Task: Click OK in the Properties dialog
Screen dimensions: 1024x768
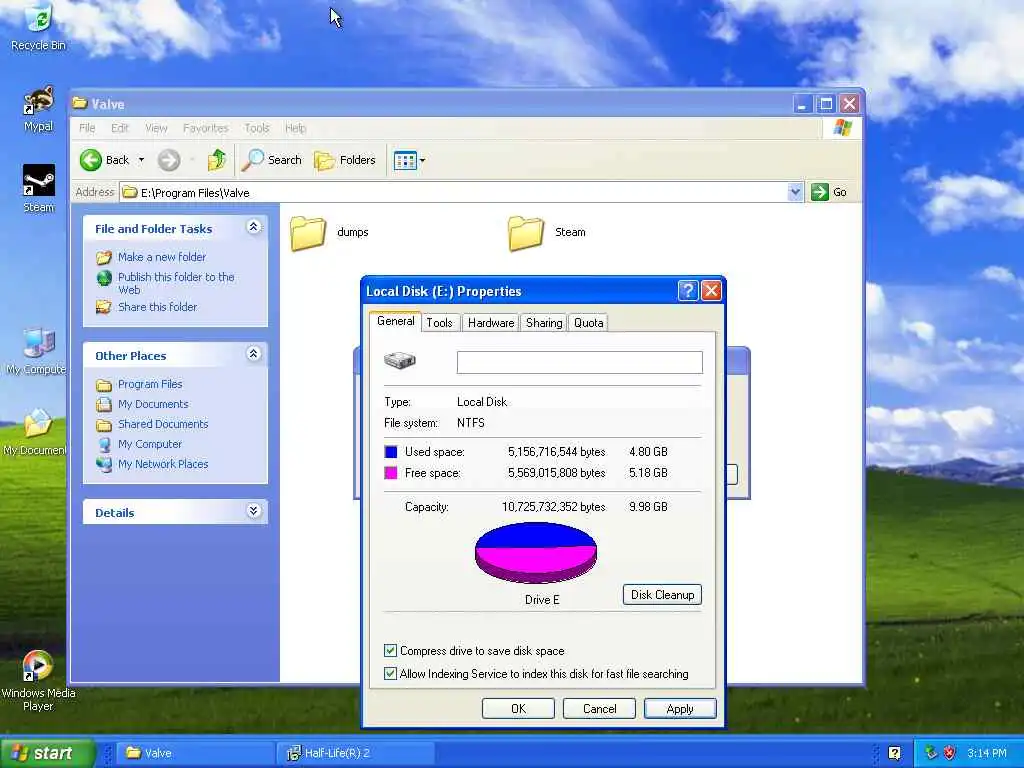Action: (x=519, y=709)
